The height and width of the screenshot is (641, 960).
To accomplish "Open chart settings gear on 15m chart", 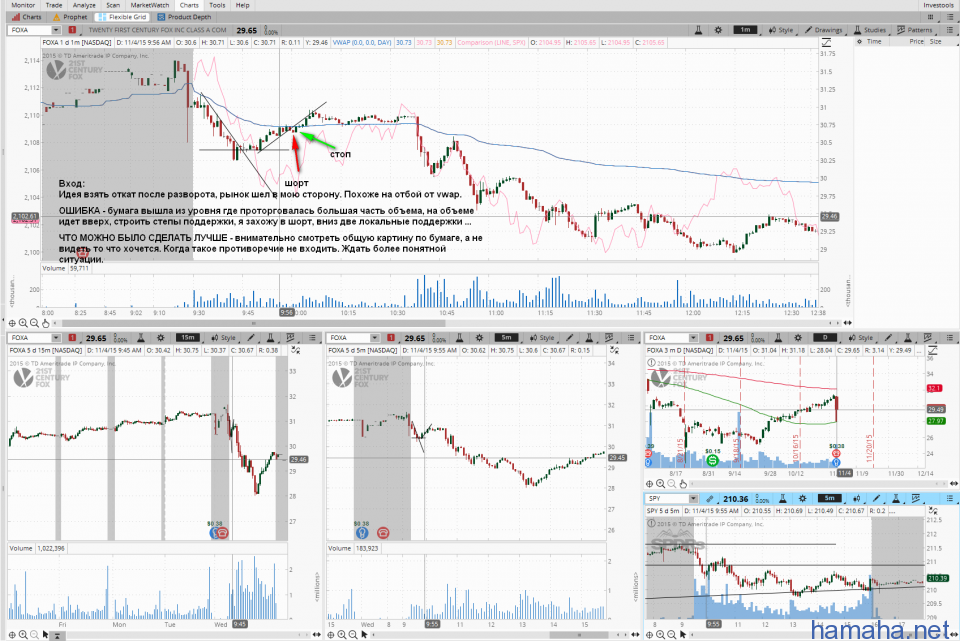I will coord(160,338).
